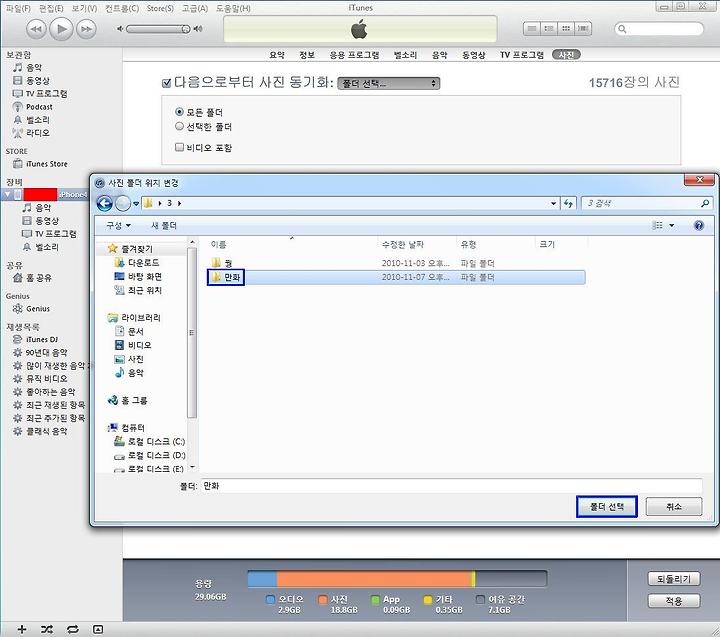Toggle repeat at the bottom bar
Screen dimensions: 720x637
[x=73, y=629]
